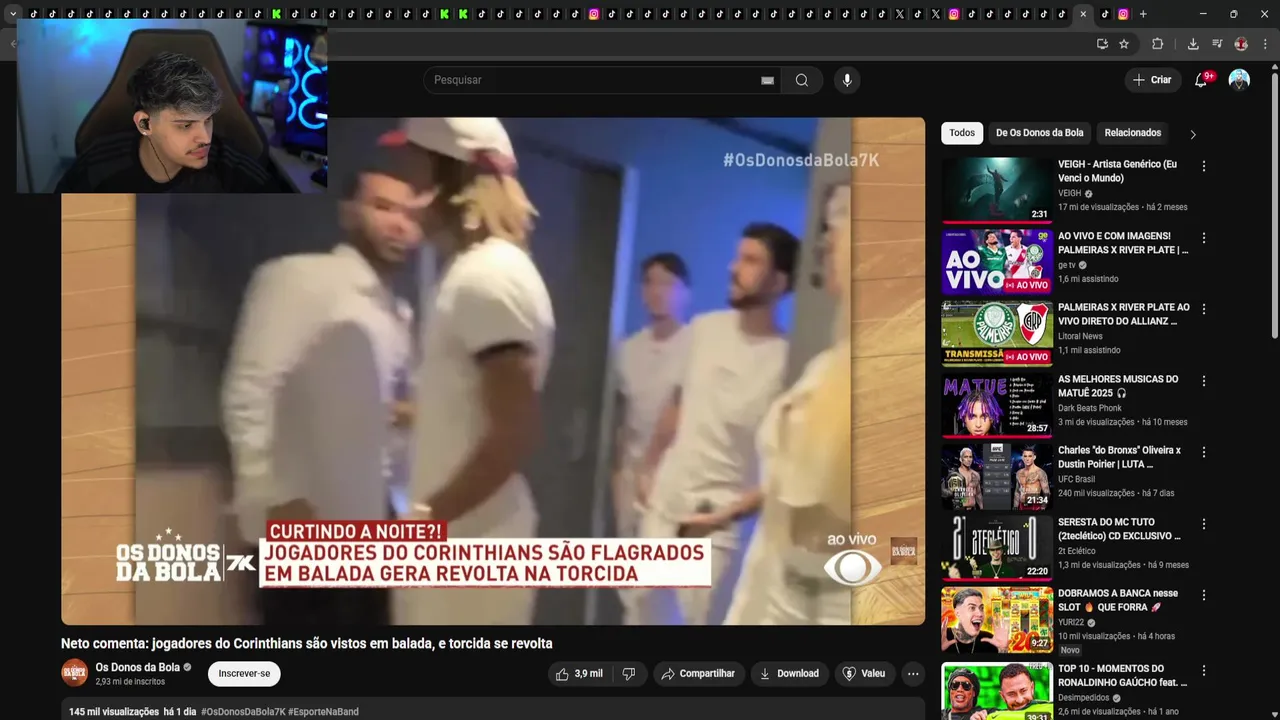The image size is (1280, 720).
Task: Open SERESTA DO MC TUTO video title
Action: coord(1119,529)
